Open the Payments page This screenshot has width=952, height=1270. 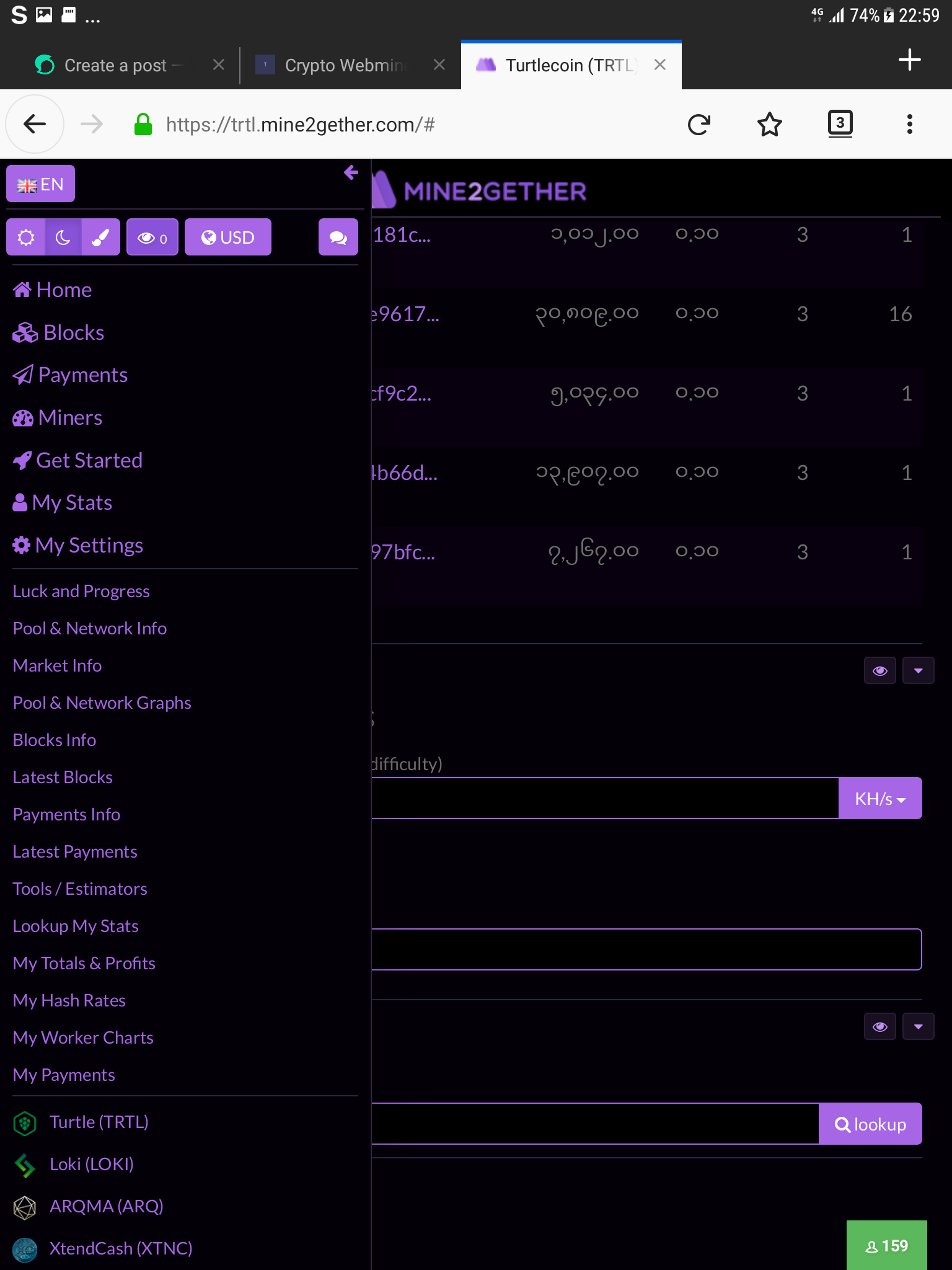click(x=71, y=375)
